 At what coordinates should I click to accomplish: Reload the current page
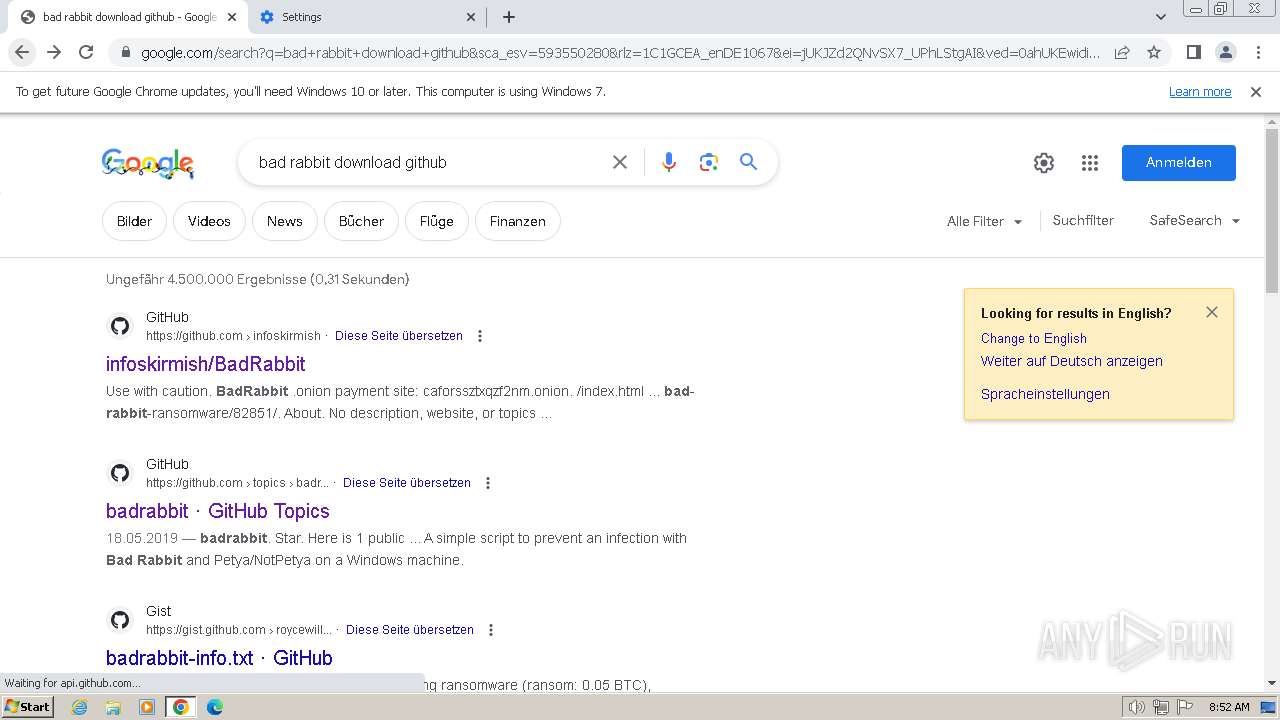(86, 52)
